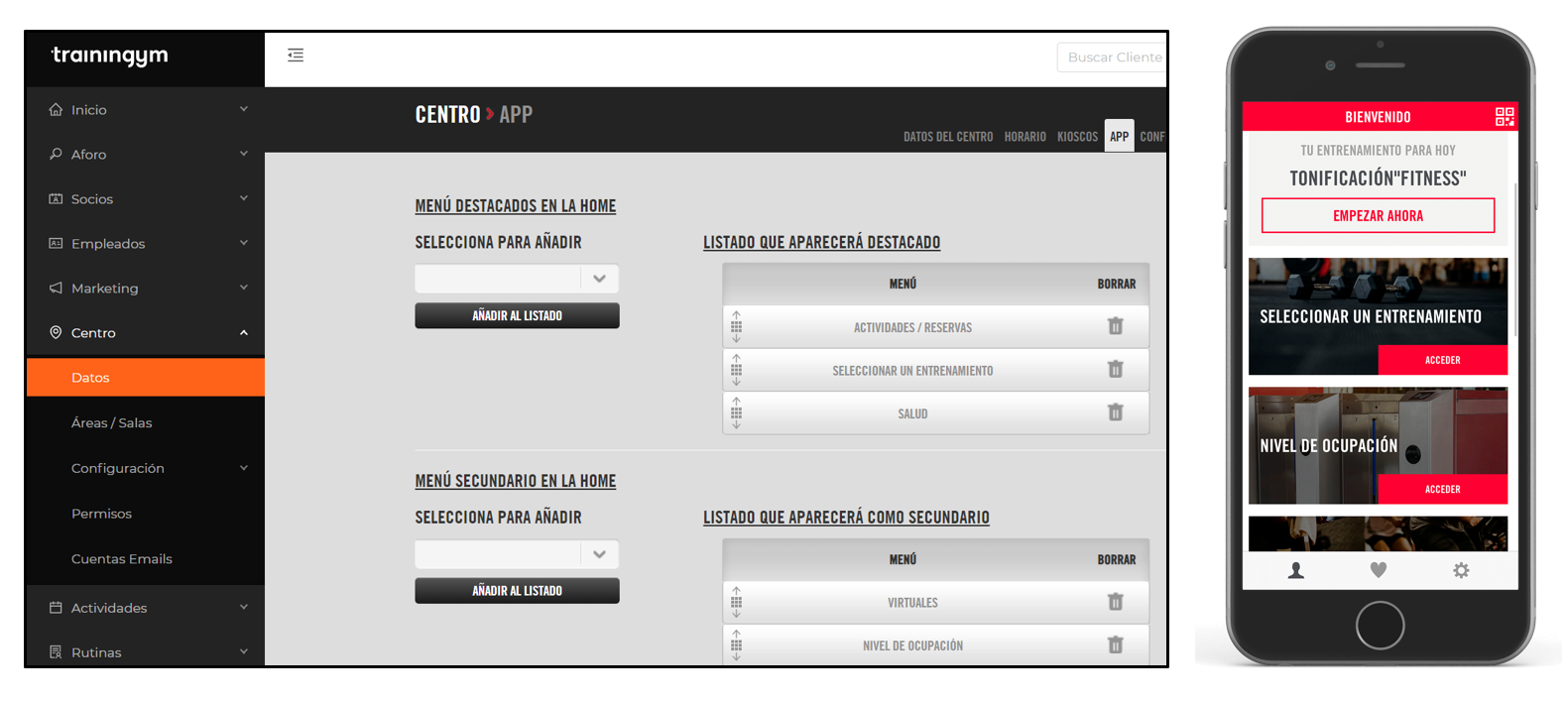The image size is (1568, 703).
Task: Click the Inicio home icon
Action: tap(56, 109)
